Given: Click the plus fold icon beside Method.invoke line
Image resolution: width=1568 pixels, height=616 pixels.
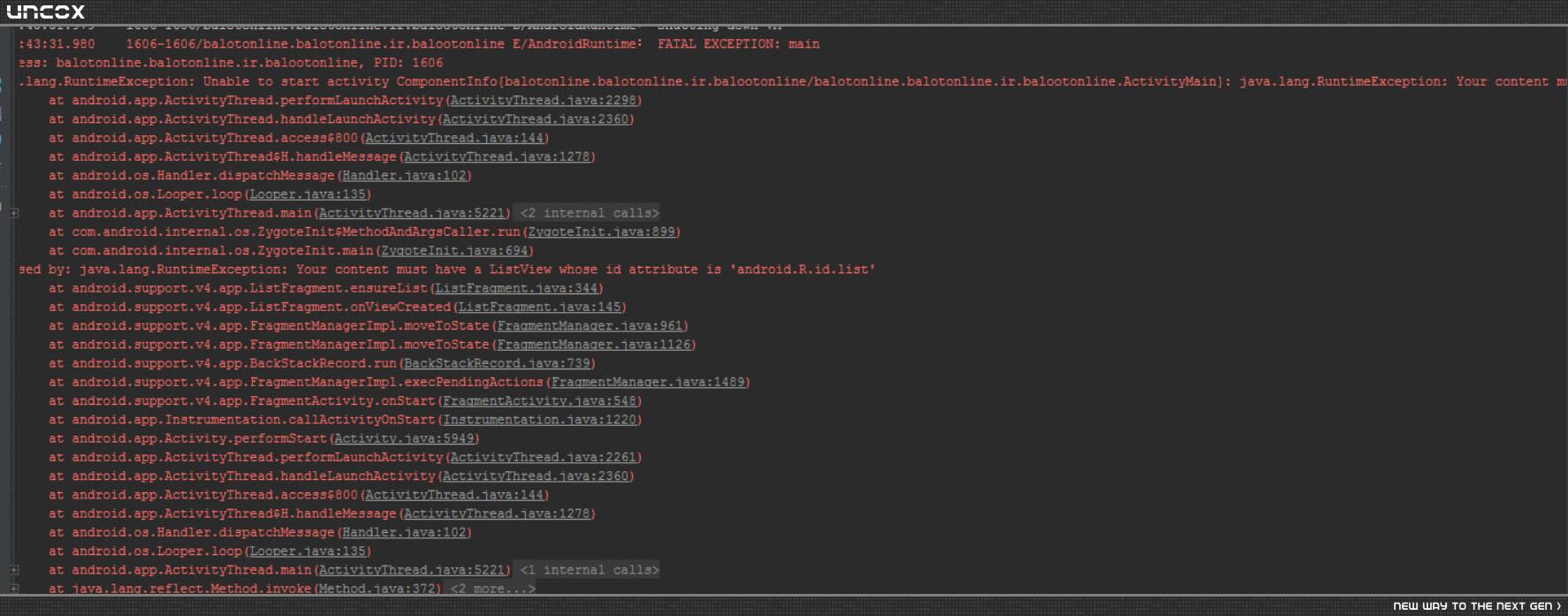Looking at the screenshot, I should 14,589.
